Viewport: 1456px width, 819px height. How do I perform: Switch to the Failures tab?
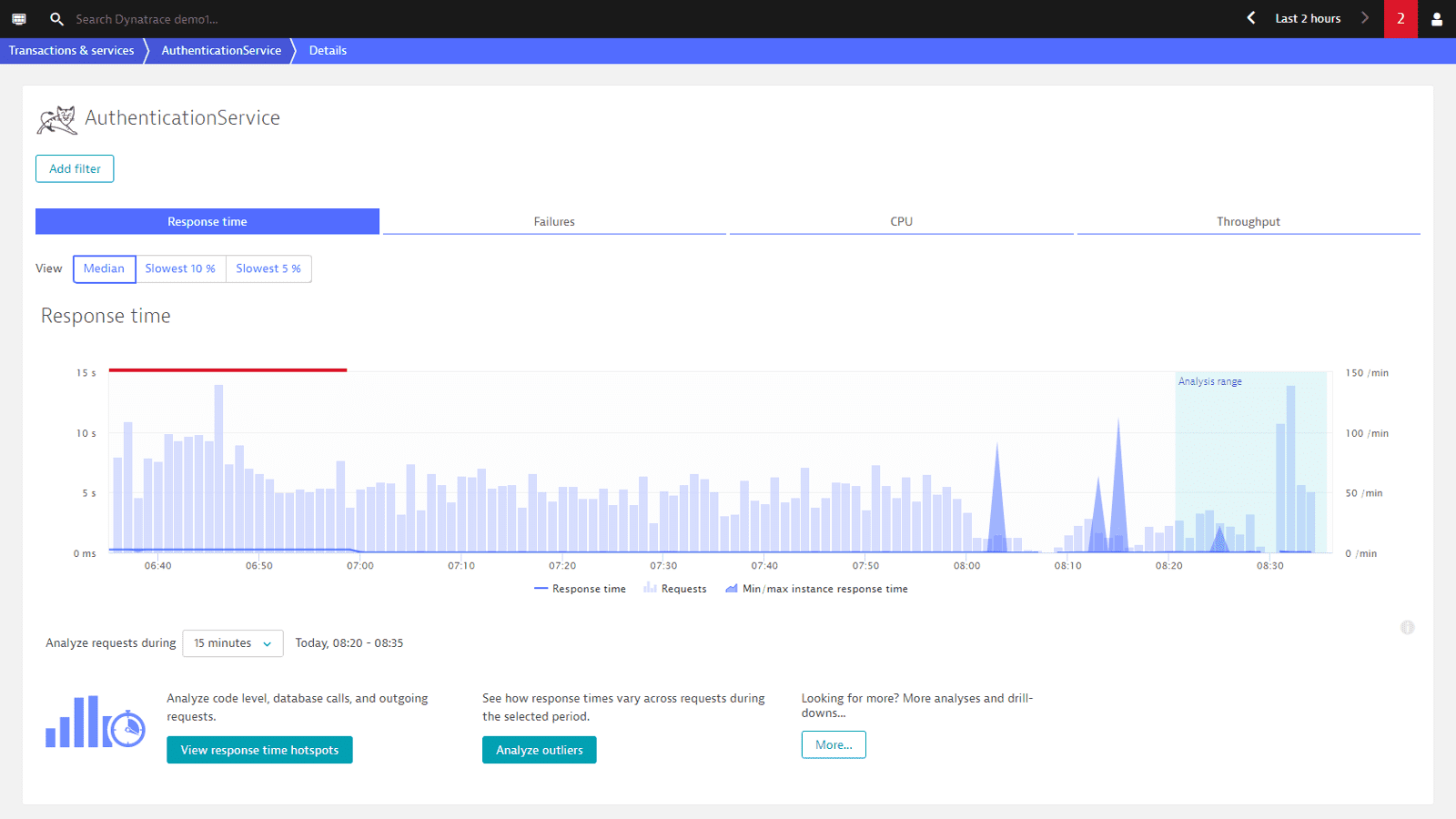[x=554, y=221]
